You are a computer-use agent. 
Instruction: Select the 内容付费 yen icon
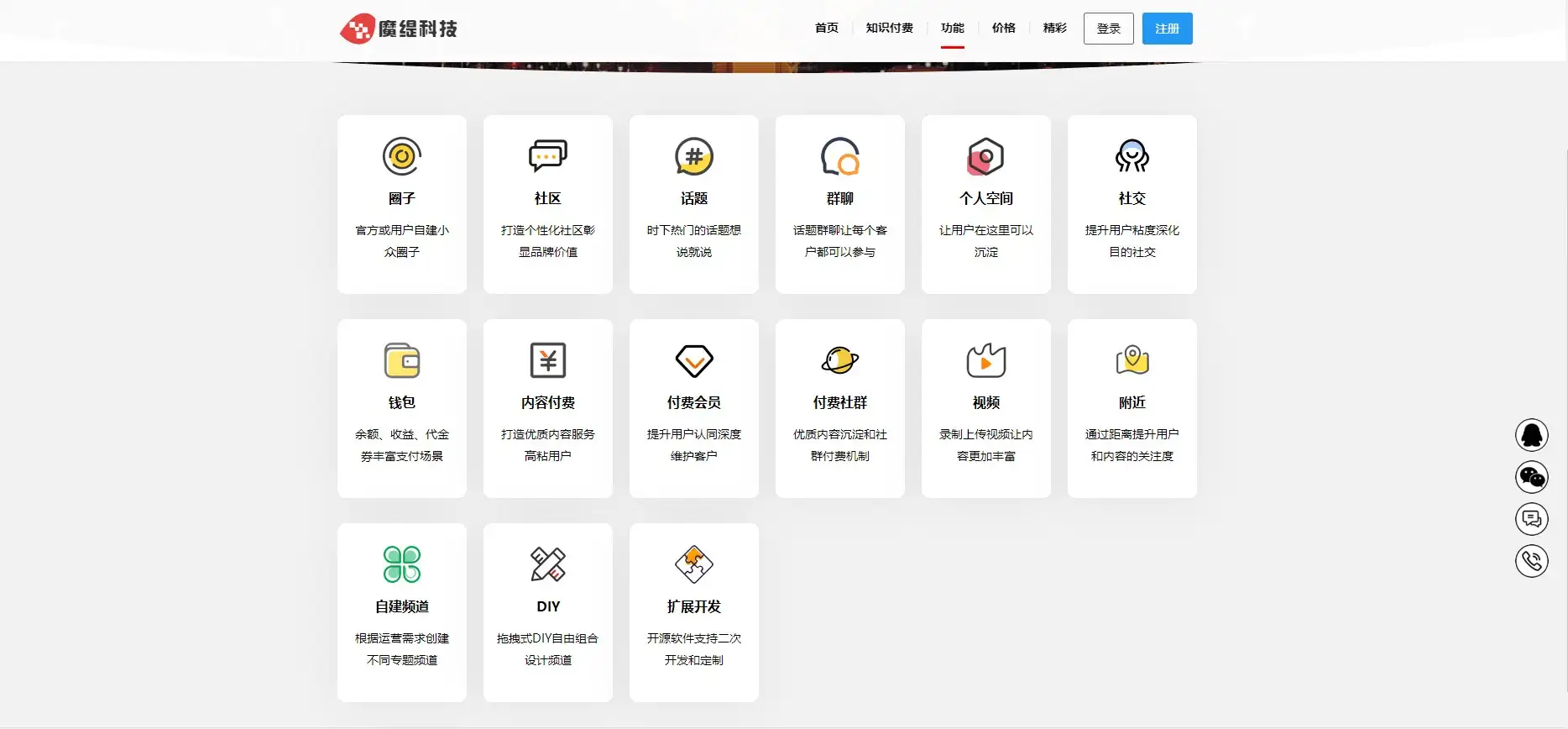[547, 361]
